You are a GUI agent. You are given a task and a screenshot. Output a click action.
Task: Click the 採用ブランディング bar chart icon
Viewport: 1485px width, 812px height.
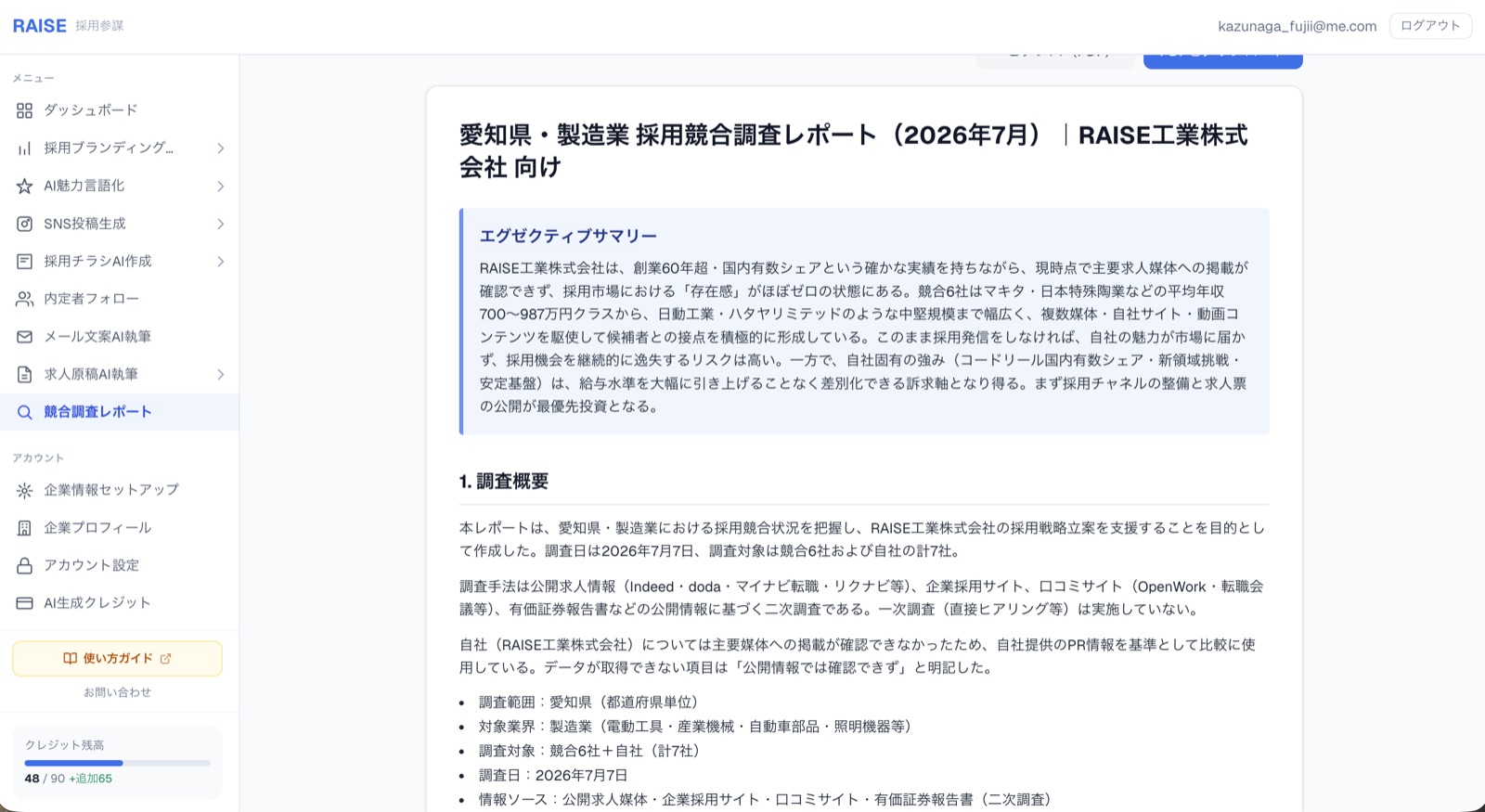pos(25,148)
